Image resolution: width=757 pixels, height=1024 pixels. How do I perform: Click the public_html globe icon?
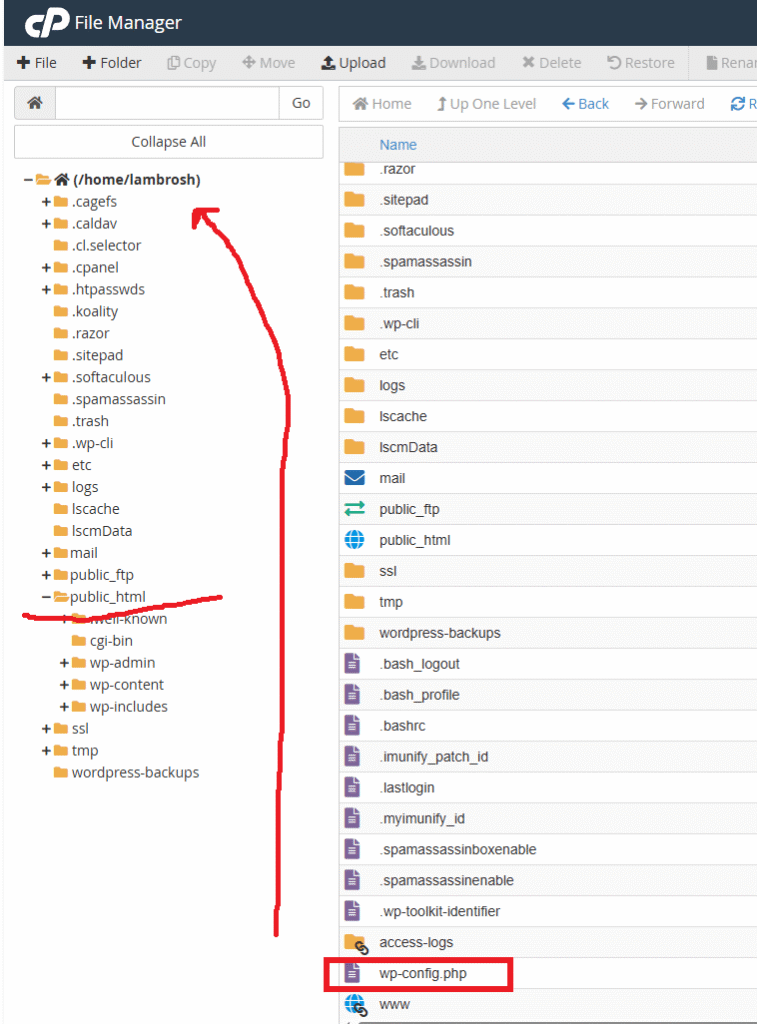[x=354, y=540]
